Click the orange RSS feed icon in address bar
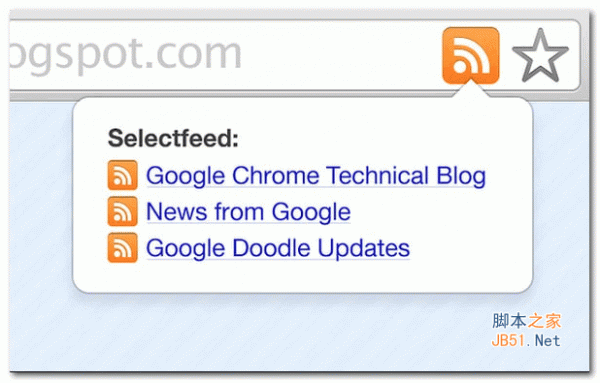Viewport: 600px width, 383px height. (471, 55)
